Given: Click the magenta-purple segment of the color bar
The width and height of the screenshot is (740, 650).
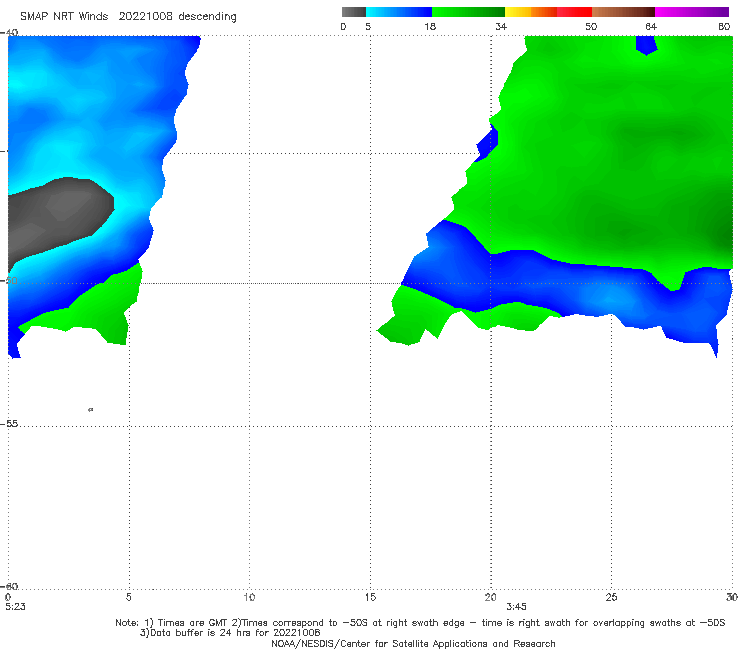Looking at the screenshot, I should click(x=692, y=12).
